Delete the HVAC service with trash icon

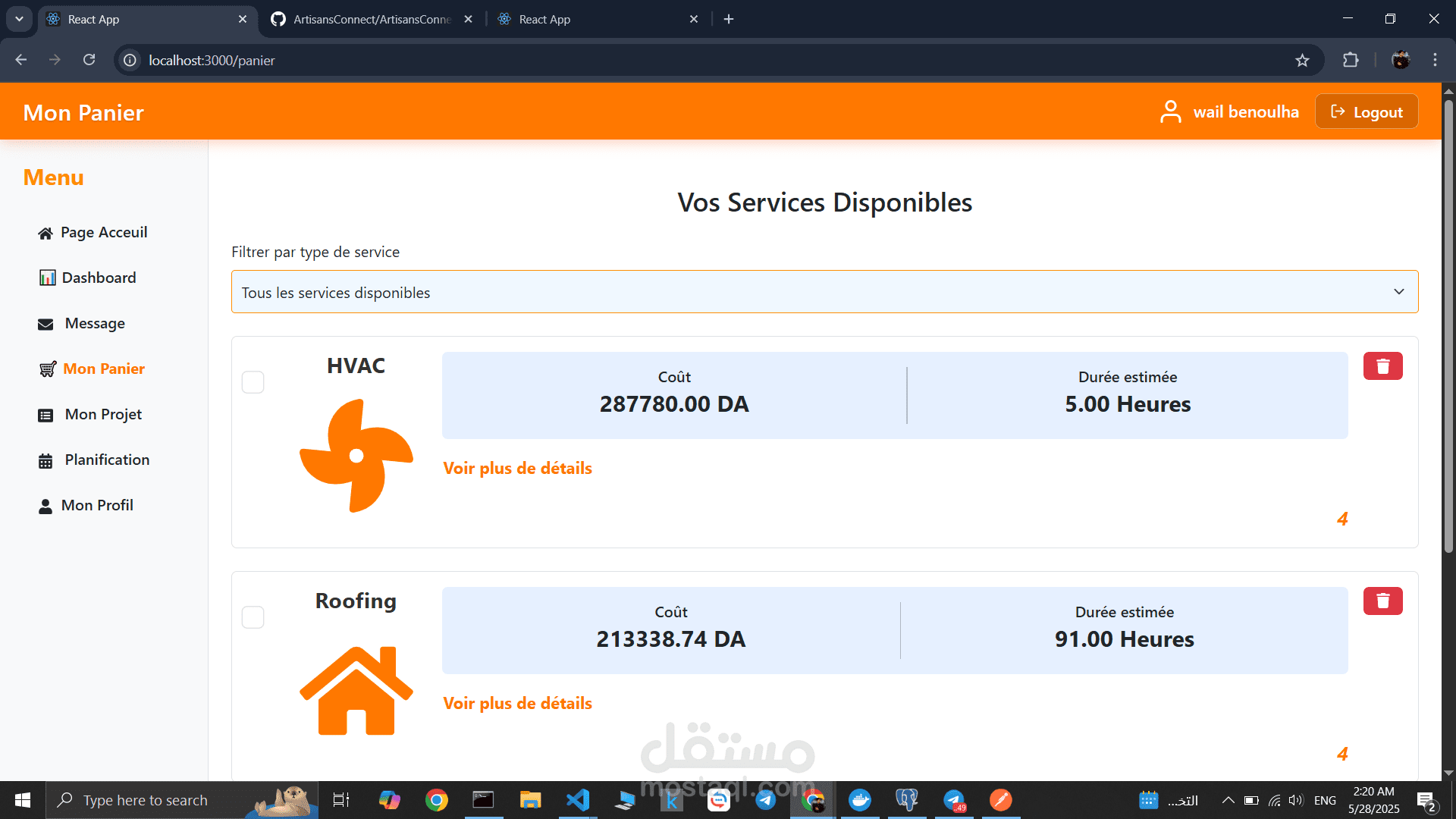click(x=1382, y=366)
